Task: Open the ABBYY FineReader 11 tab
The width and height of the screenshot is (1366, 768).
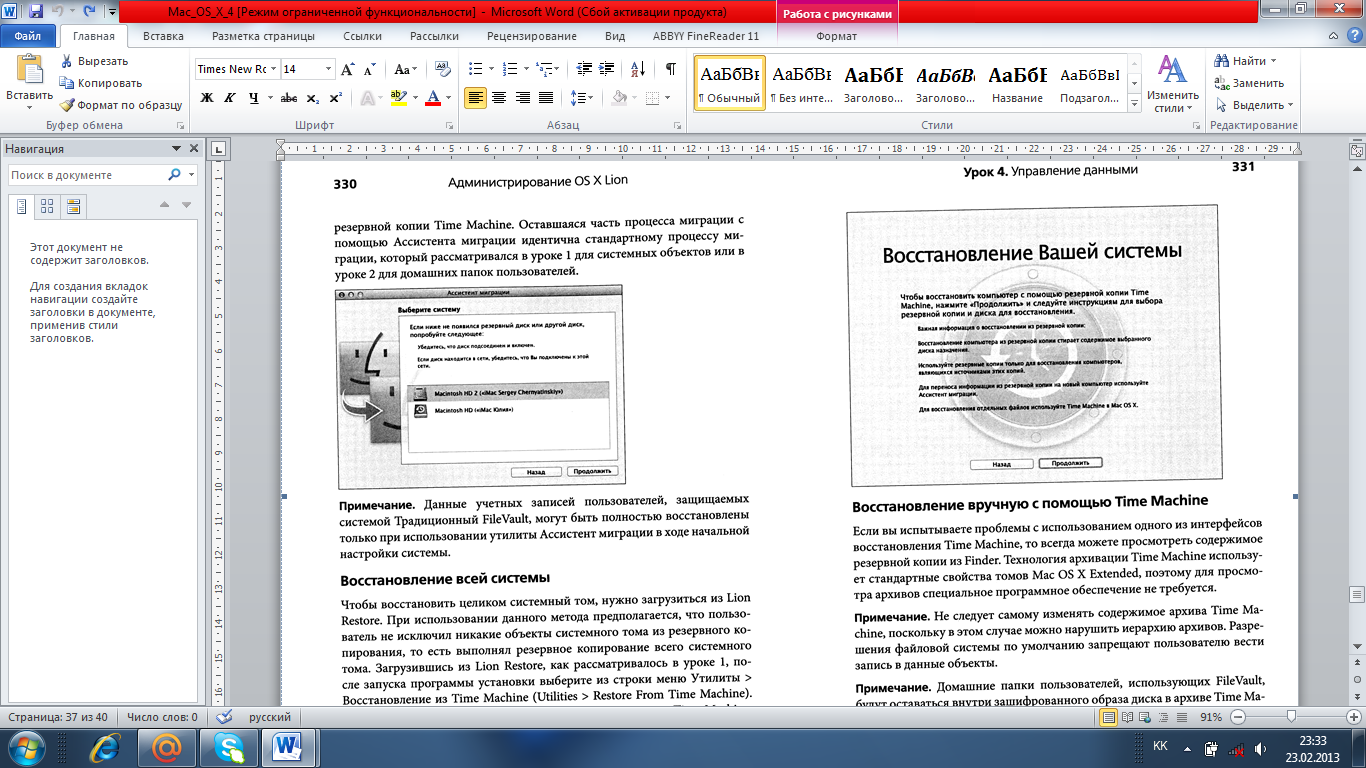Action: pyautogui.click(x=706, y=36)
